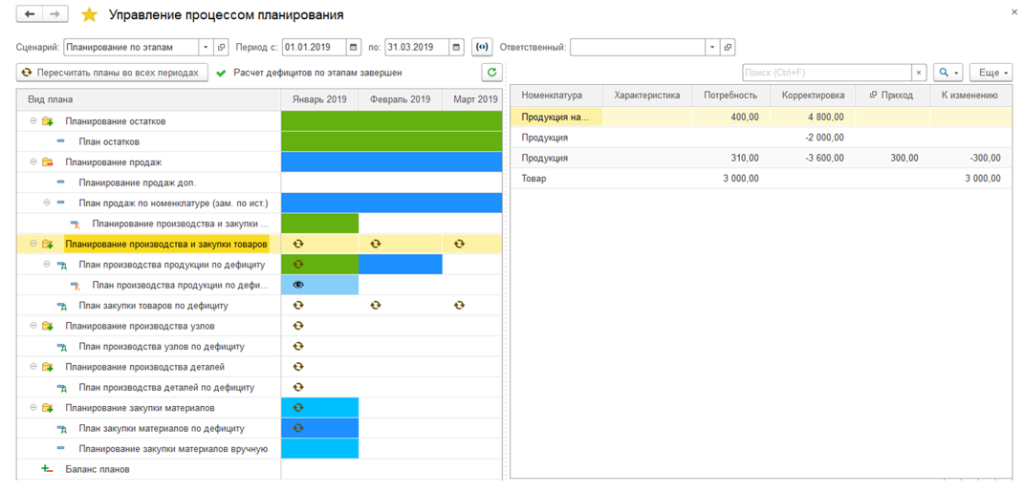Click the period selection button after end date

[x=481, y=47]
